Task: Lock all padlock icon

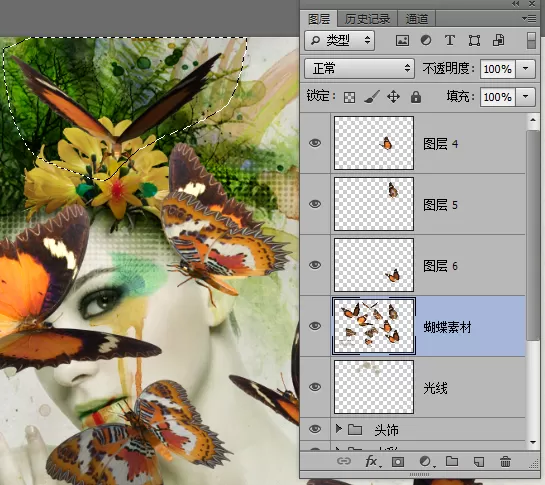Action: point(416,97)
